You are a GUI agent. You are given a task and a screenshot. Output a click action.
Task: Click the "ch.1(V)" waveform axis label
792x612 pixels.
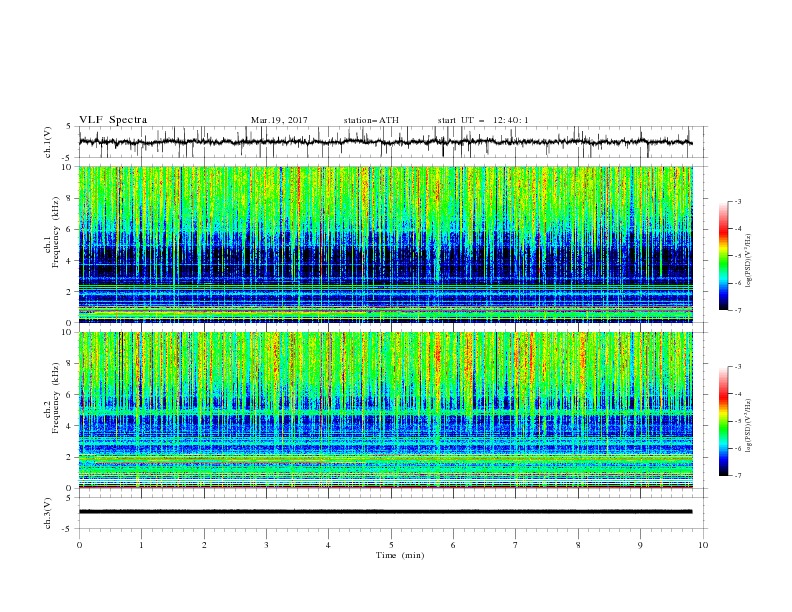(x=48, y=142)
